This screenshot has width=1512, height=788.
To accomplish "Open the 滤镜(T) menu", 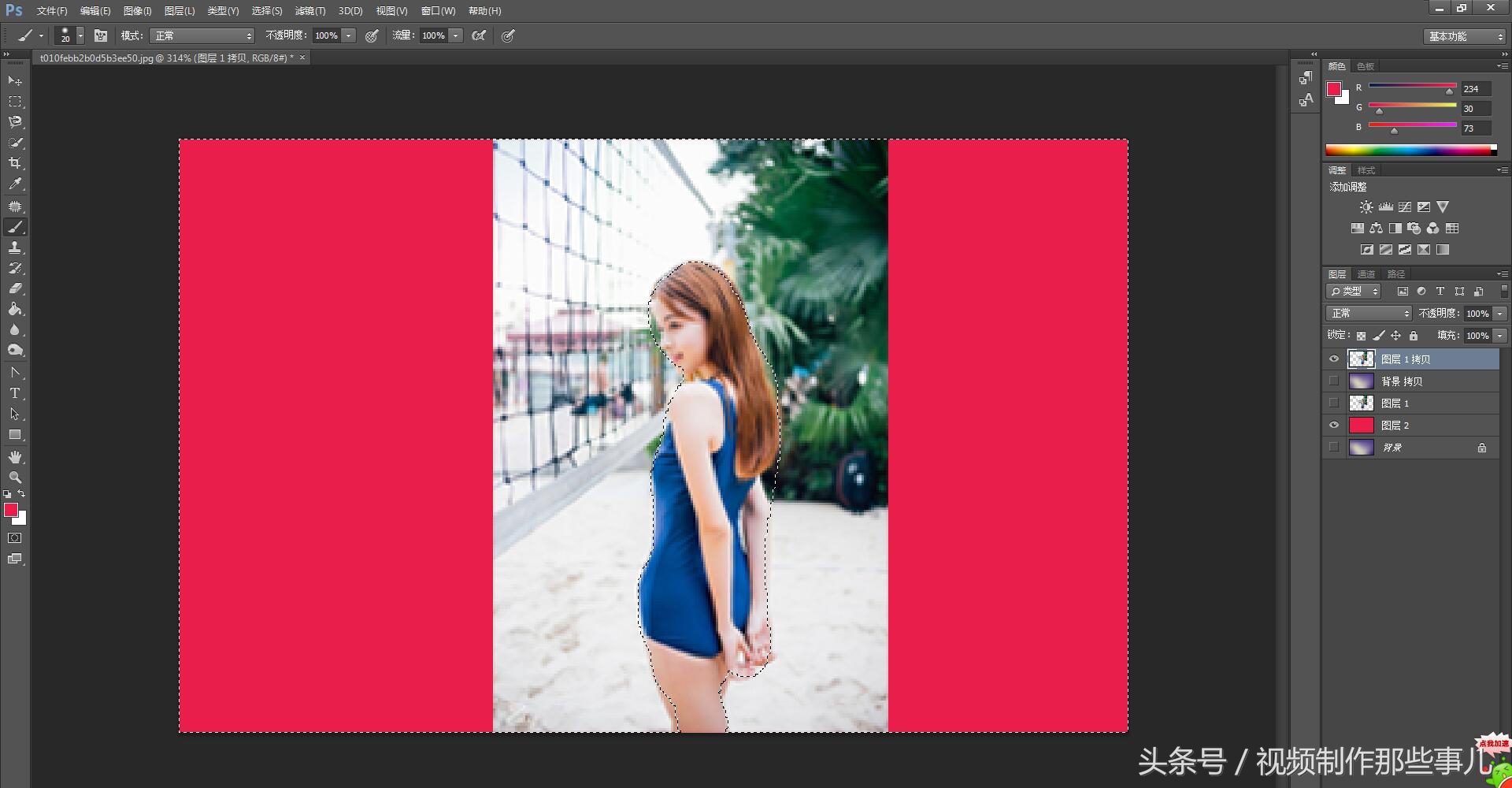I will click(x=309, y=11).
